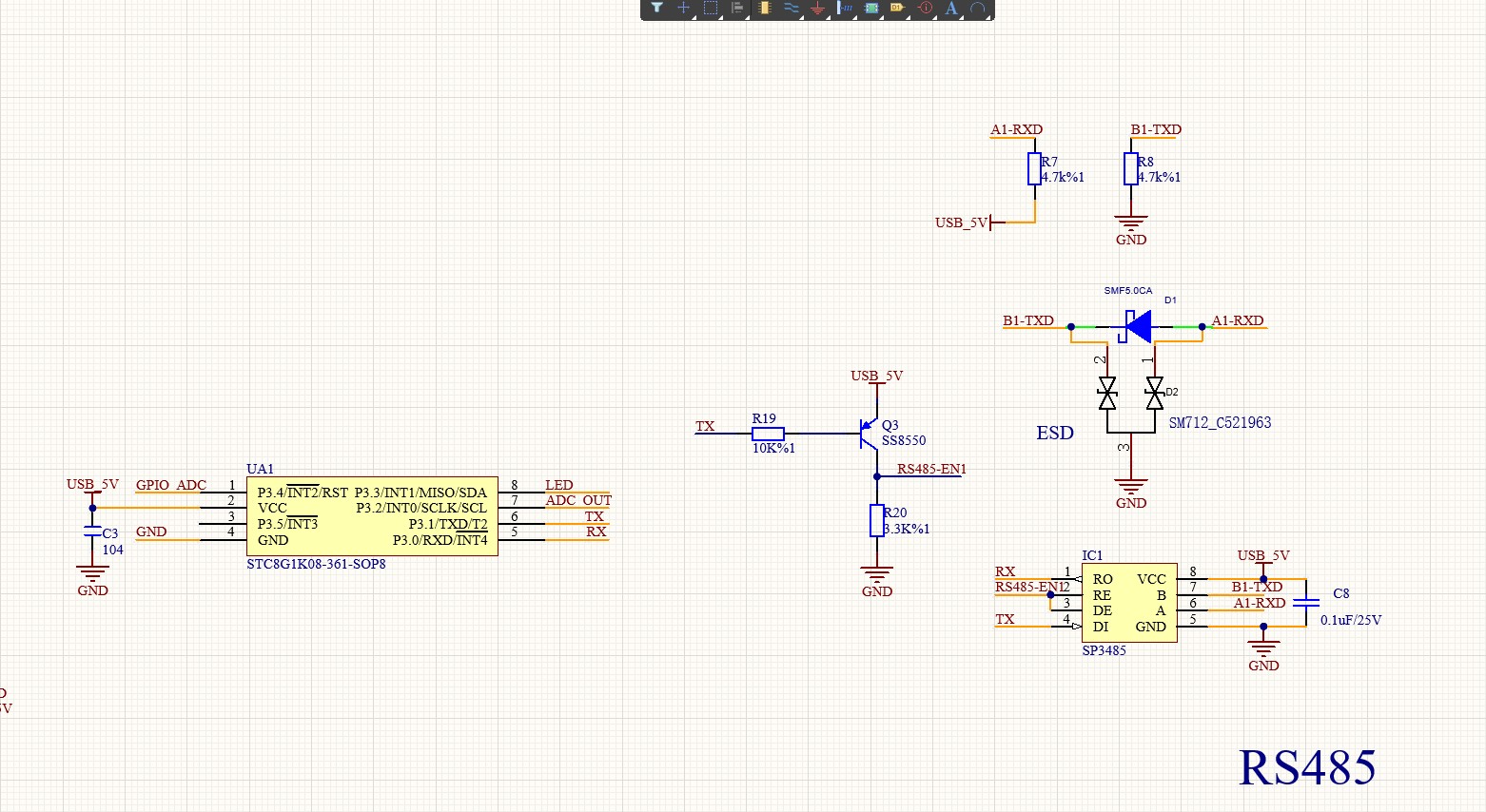Click the D1 port placement tool

point(897,8)
